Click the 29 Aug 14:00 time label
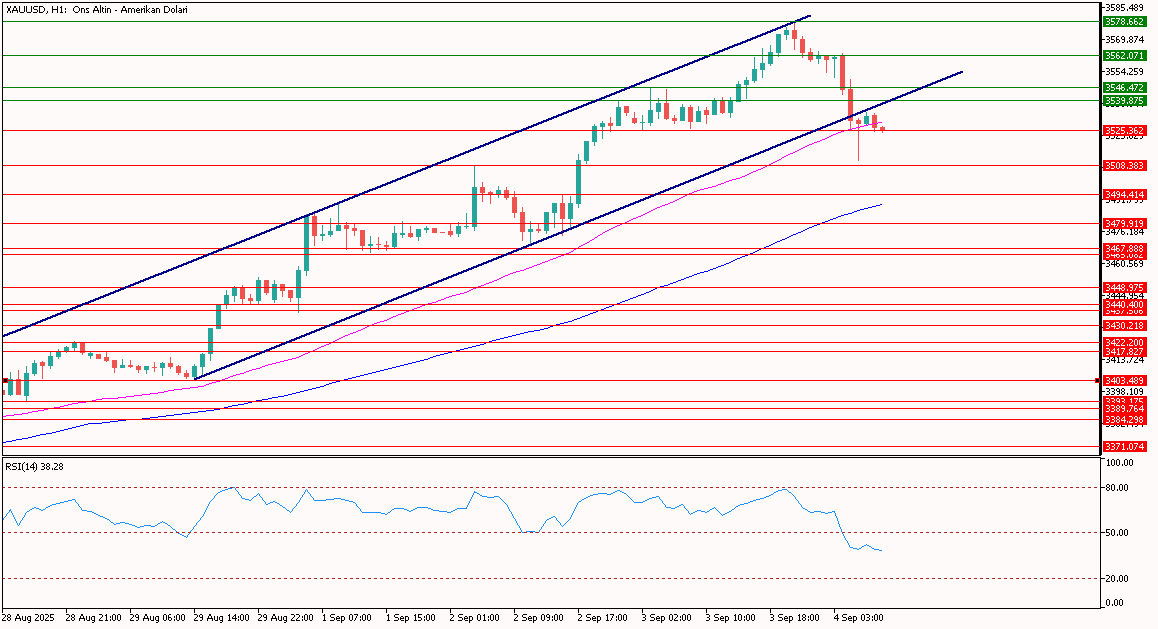The image size is (1158, 629). [x=222, y=617]
